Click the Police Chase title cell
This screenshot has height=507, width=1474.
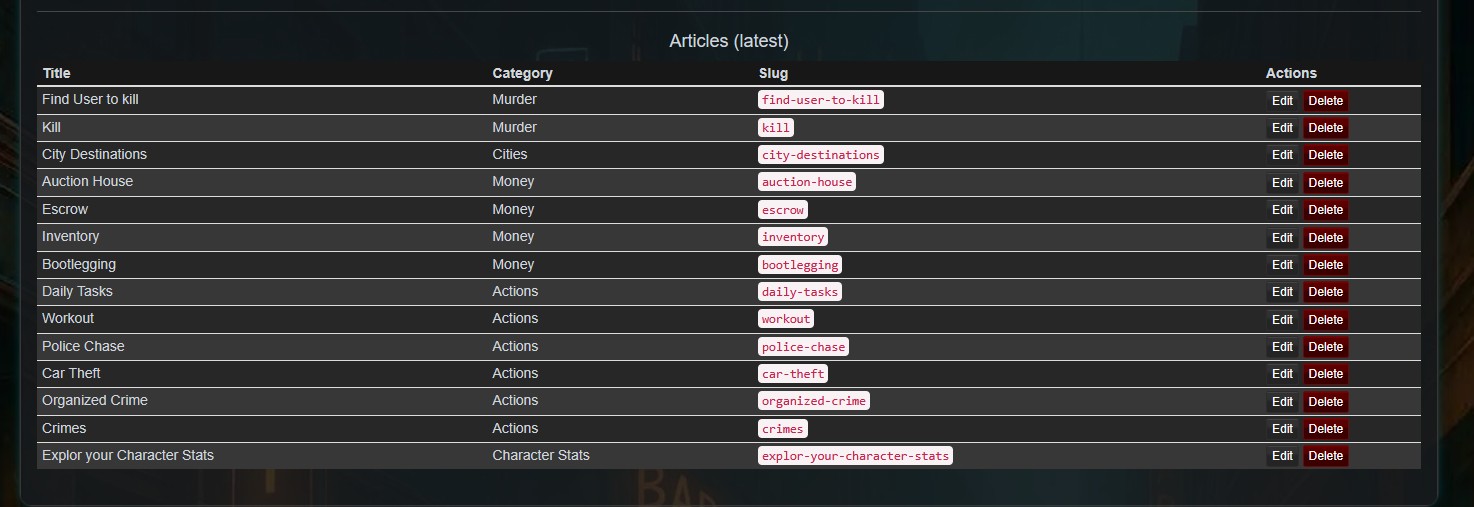[x=83, y=346]
